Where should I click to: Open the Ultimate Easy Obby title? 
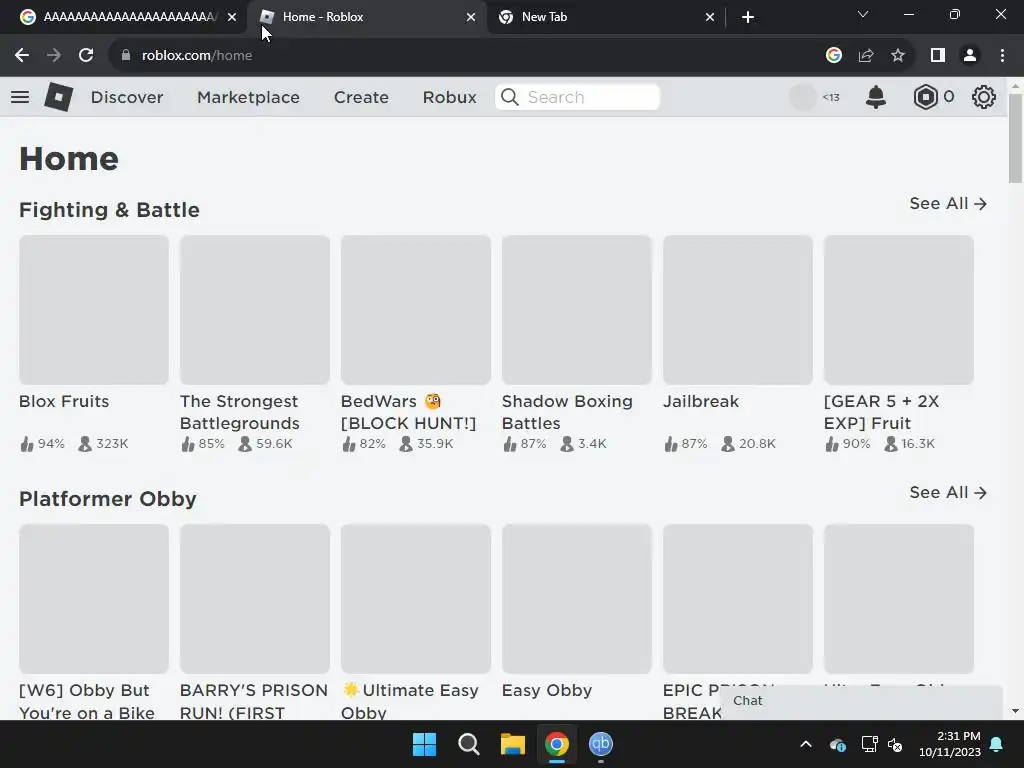409,701
